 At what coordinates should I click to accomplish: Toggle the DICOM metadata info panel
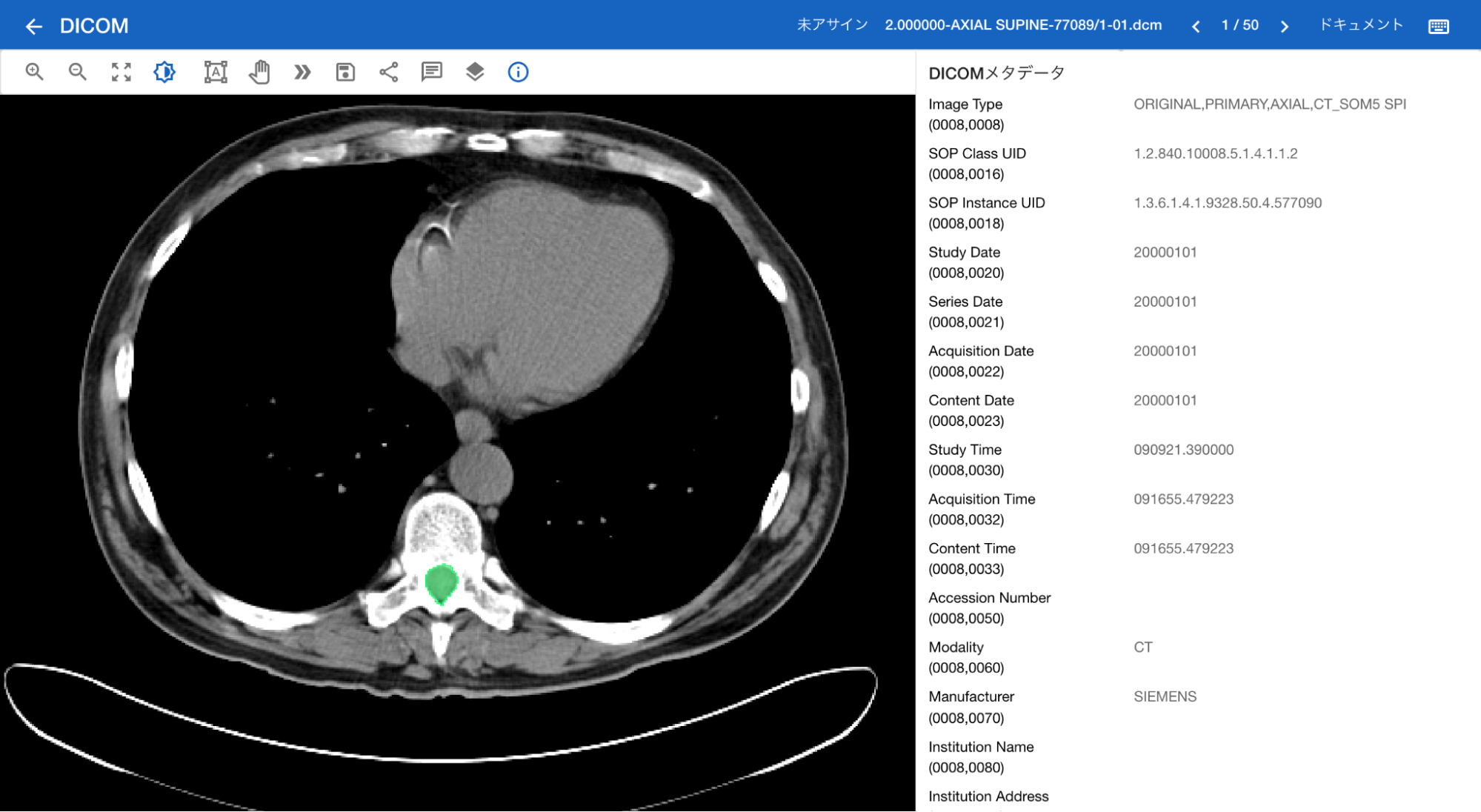point(518,72)
